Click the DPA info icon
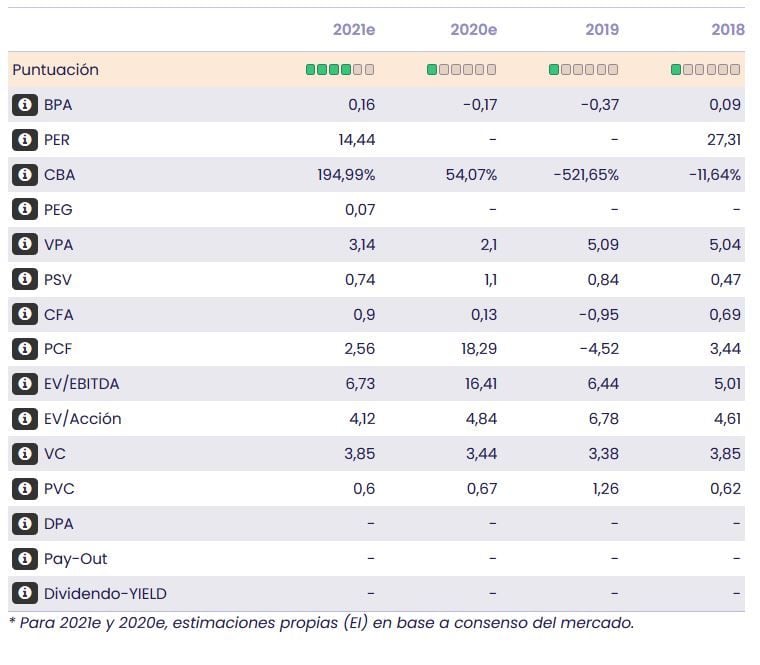 coord(24,524)
